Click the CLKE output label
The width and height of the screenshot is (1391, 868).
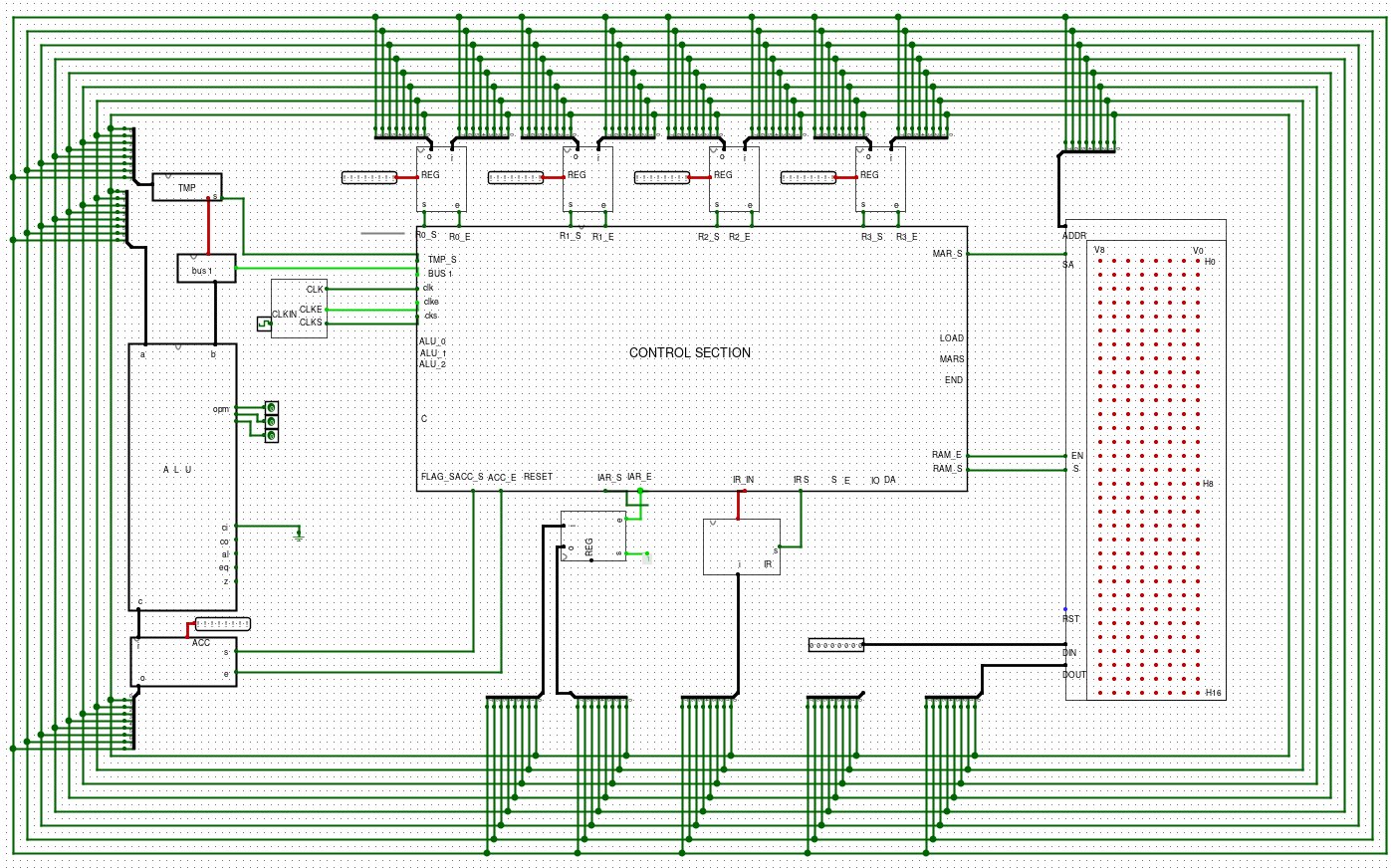tap(311, 310)
